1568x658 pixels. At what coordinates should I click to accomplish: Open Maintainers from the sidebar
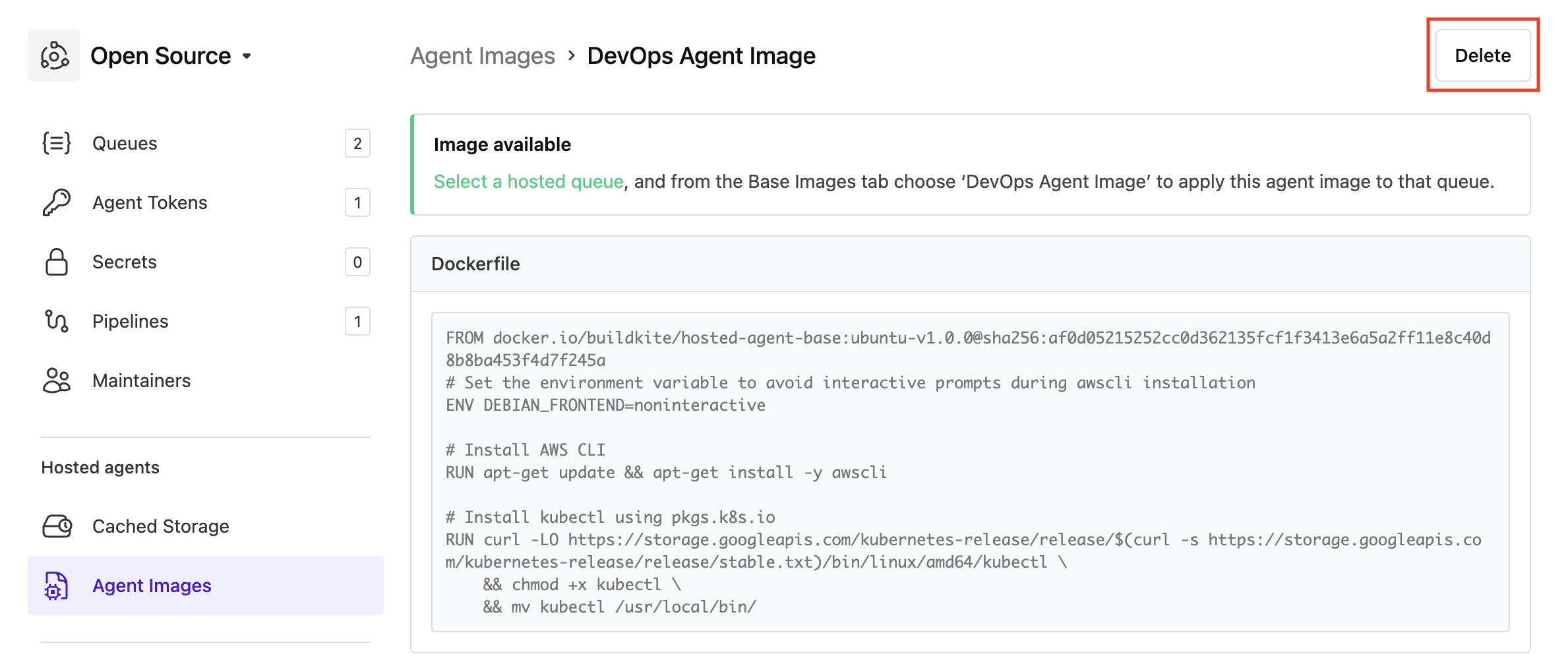pos(140,380)
